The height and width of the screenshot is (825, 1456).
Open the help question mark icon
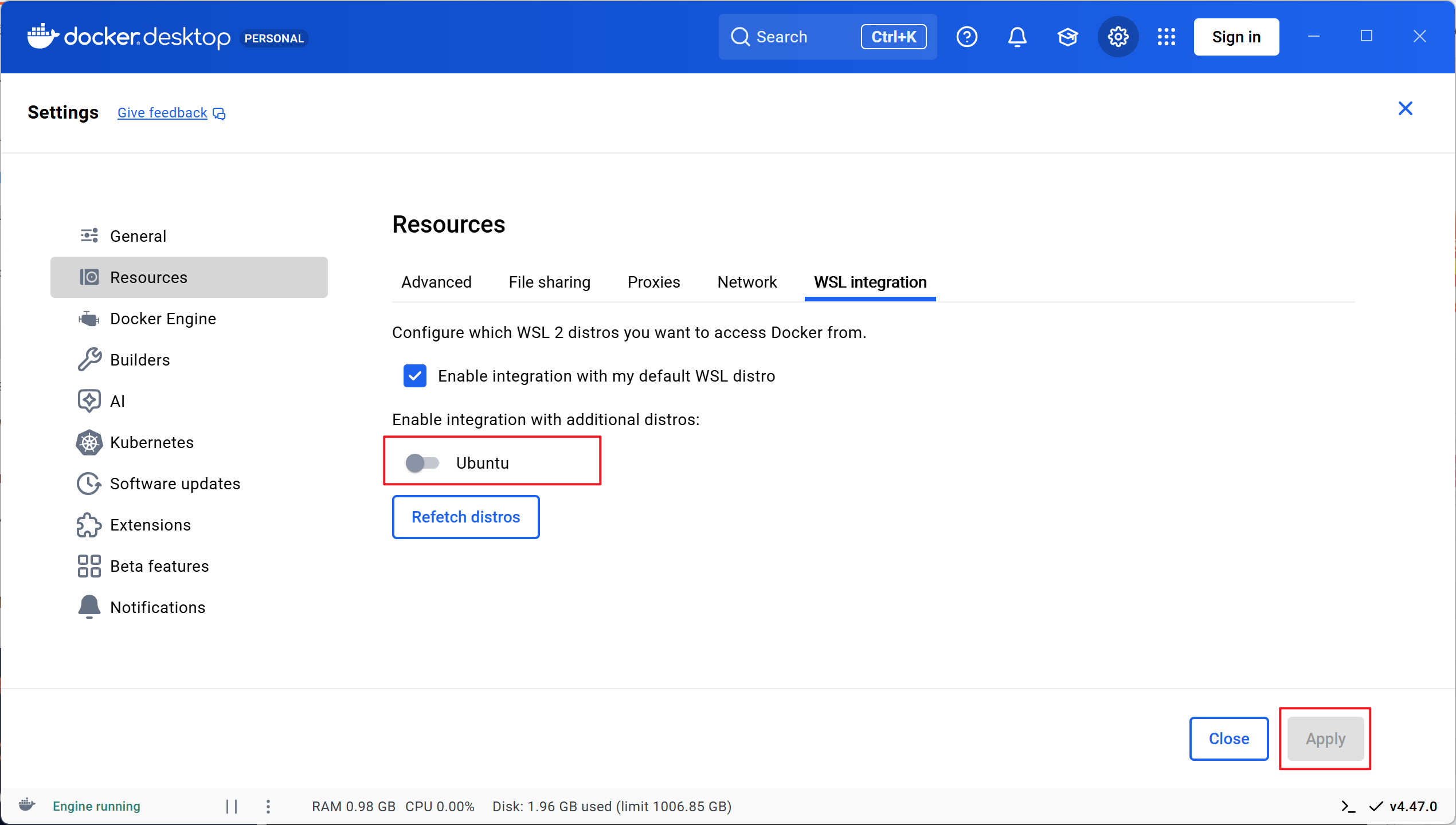[x=966, y=37]
